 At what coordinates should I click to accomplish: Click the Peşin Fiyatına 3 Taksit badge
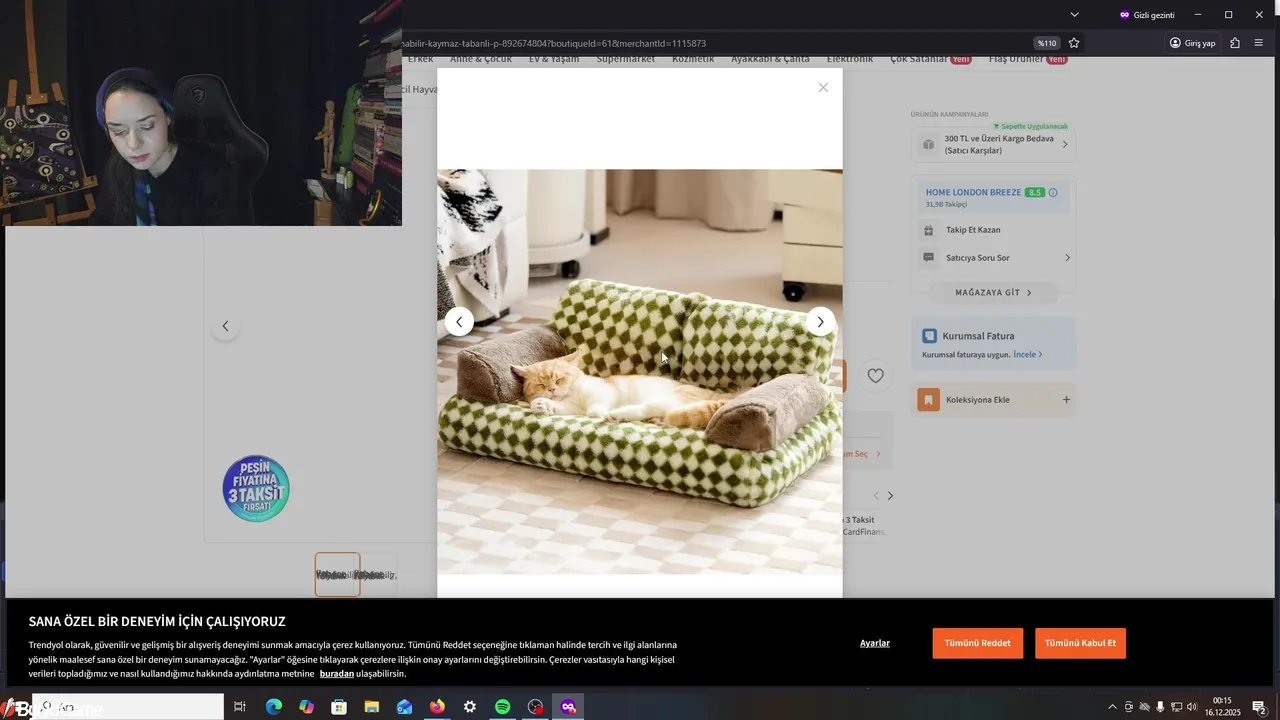coord(256,488)
